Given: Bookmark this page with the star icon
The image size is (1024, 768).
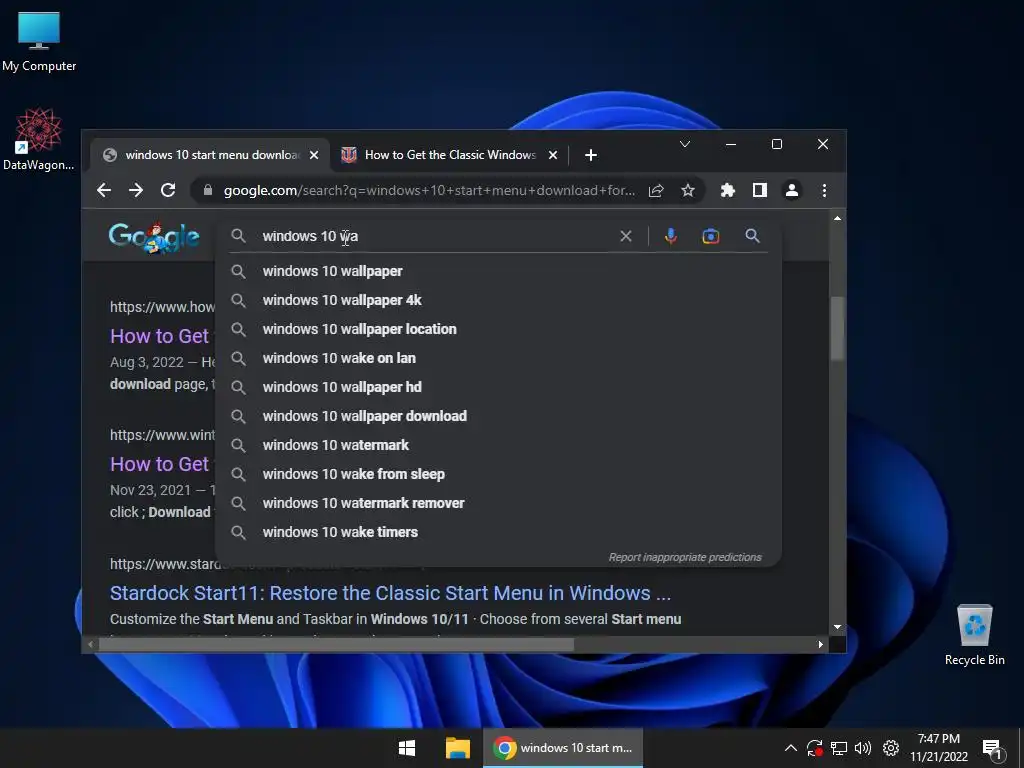Looking at the screenshot, I should click(x=688, y=190).
